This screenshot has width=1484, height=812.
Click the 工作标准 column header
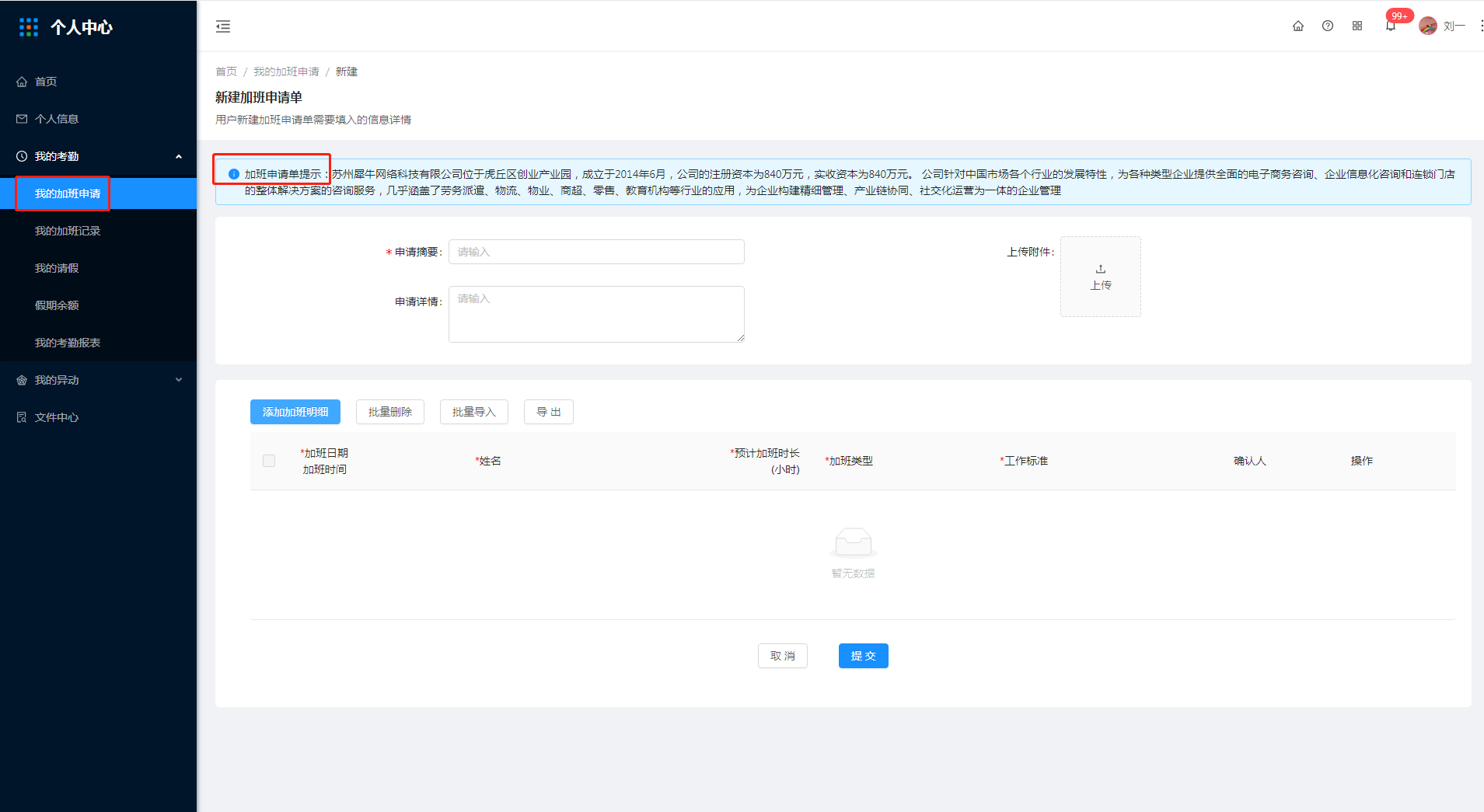1024,461
